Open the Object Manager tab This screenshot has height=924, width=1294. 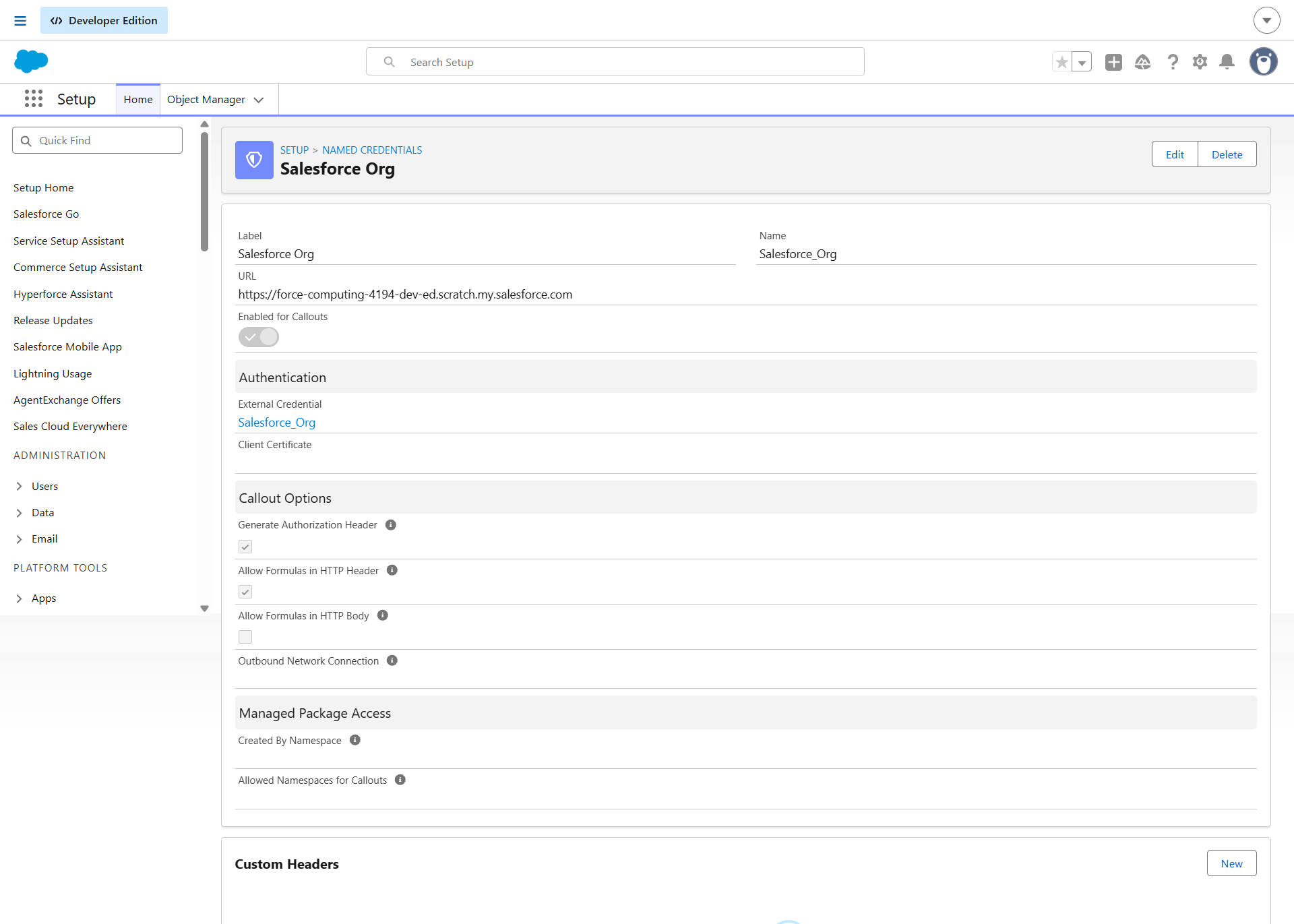point(206,100)
